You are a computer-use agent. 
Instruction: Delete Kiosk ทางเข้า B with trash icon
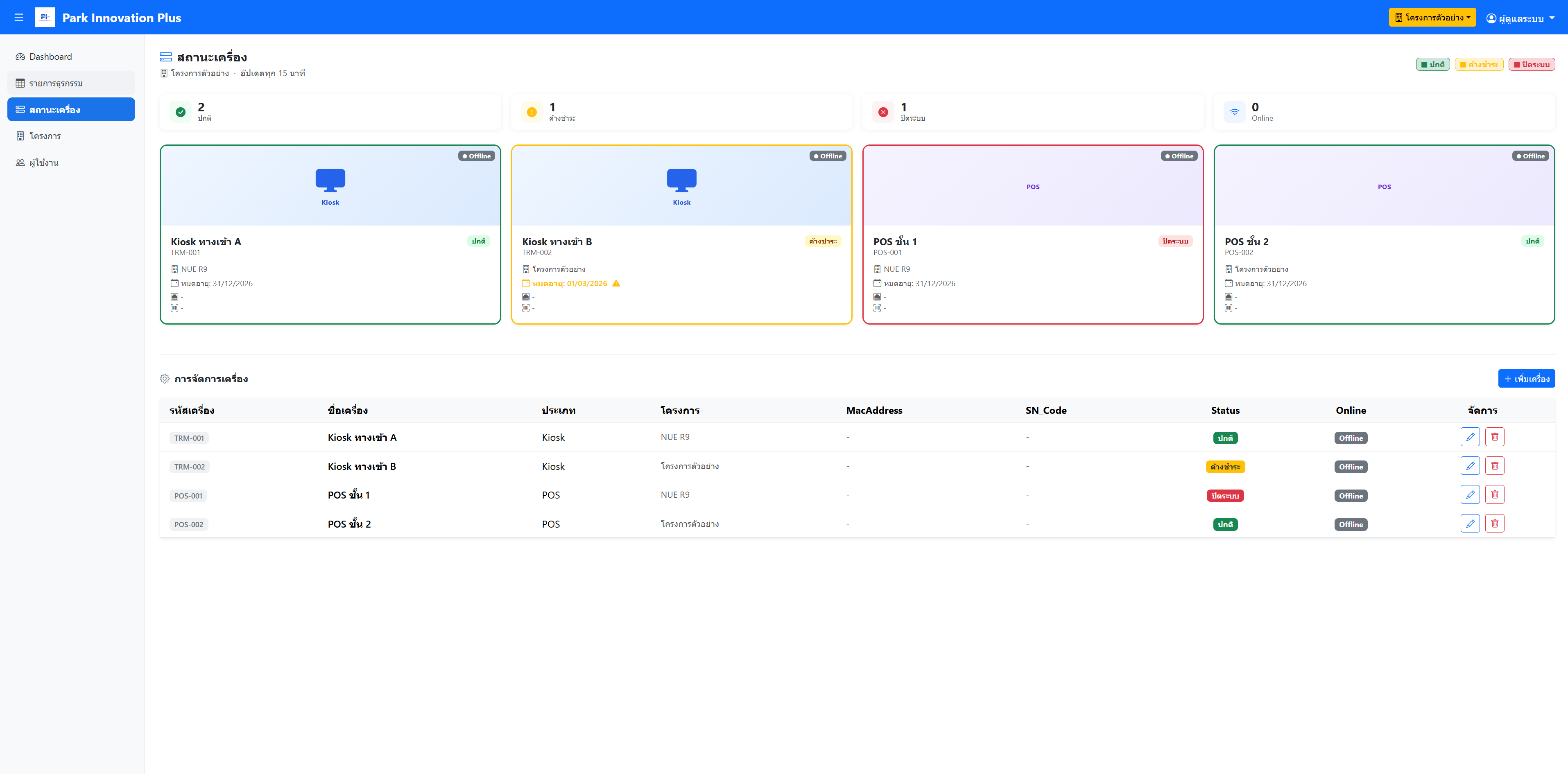1494,465
